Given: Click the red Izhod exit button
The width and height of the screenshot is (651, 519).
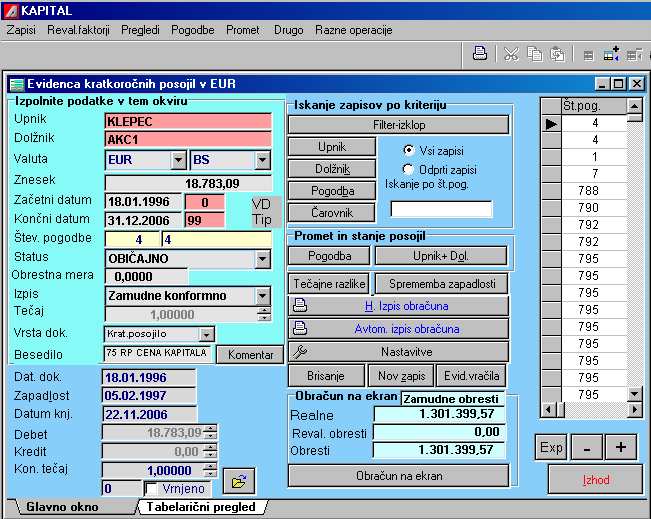Looking at the screenshot, I should coord(595,480).
